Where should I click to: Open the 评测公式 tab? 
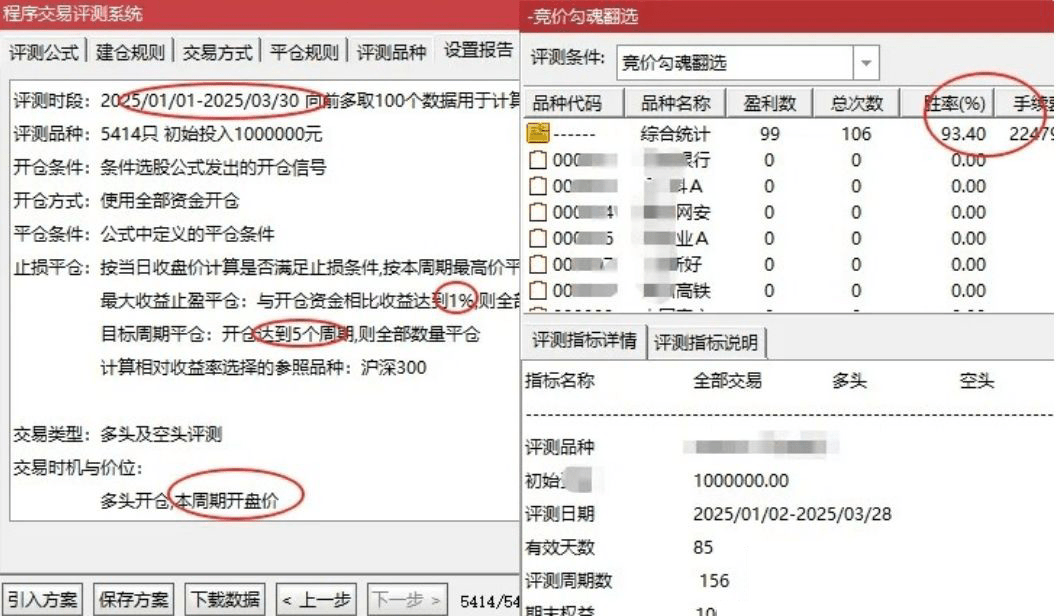coord(44,52)
